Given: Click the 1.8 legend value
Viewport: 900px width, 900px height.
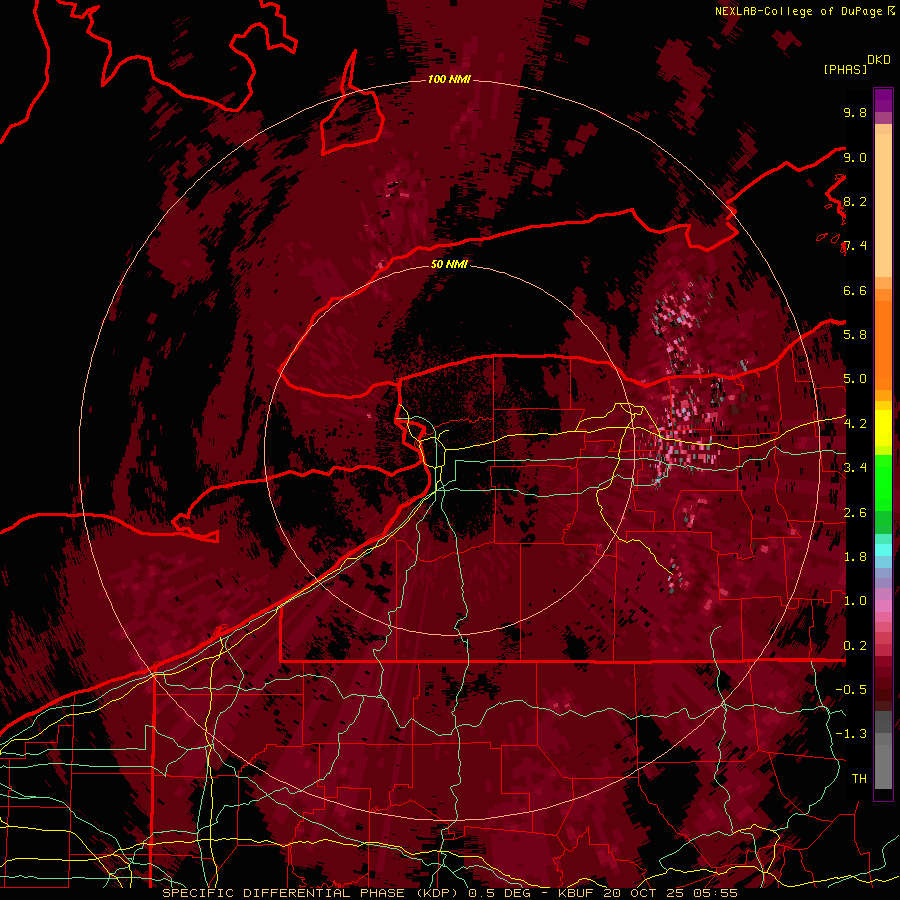Looking at the screenshot, I should (x=855, y=557).
